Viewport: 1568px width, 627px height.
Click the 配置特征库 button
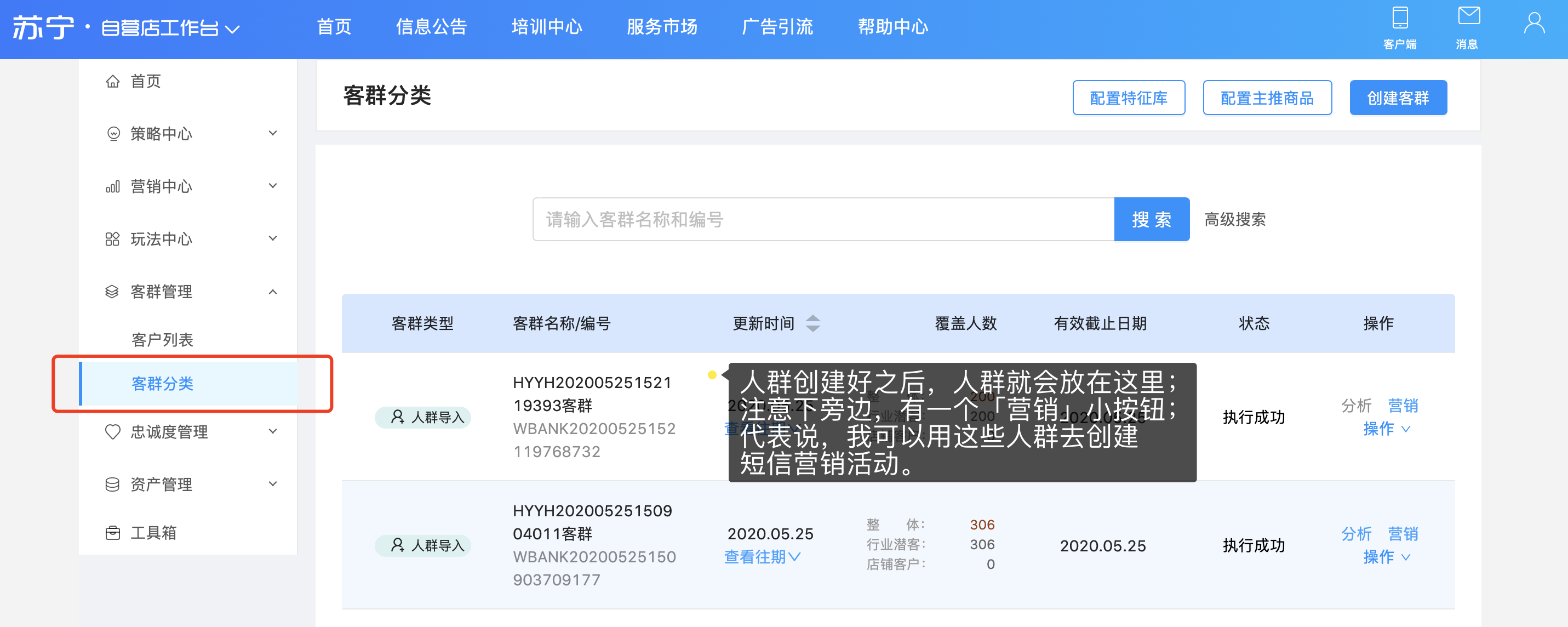(1129, 98)
